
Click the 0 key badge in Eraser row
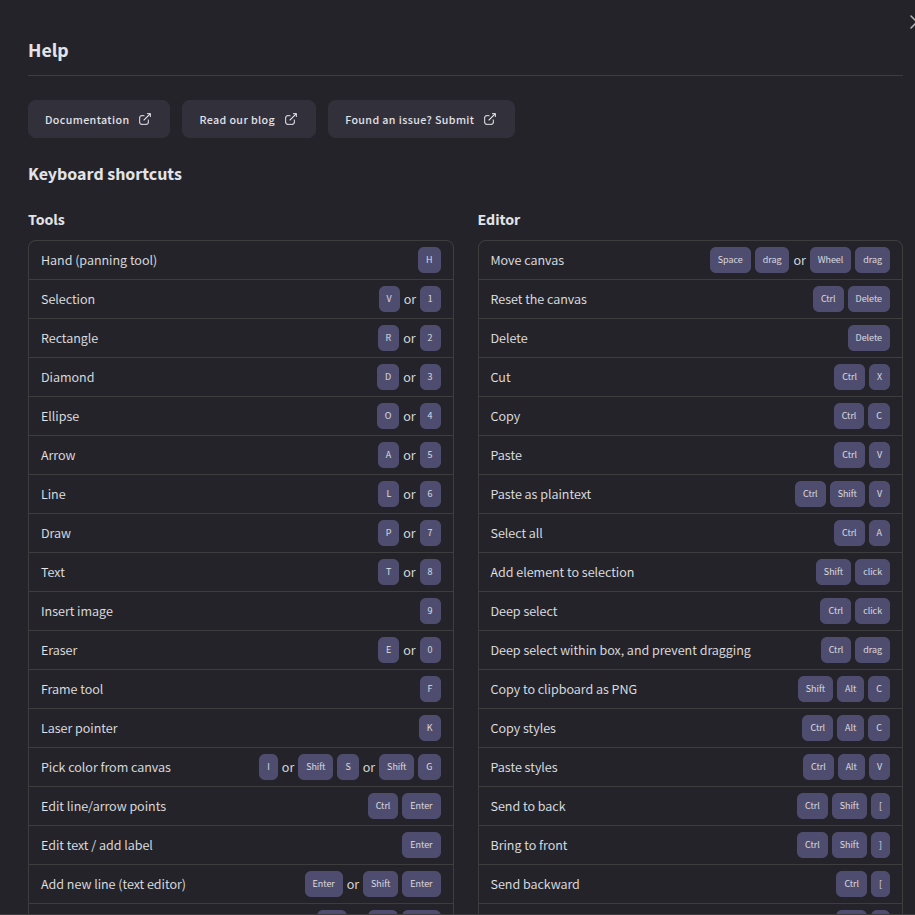click(x=430, y=650)
